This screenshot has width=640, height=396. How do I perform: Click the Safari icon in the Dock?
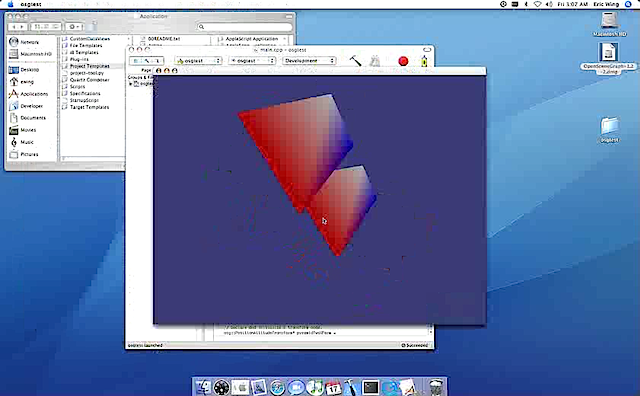click(x=277, y=387)
